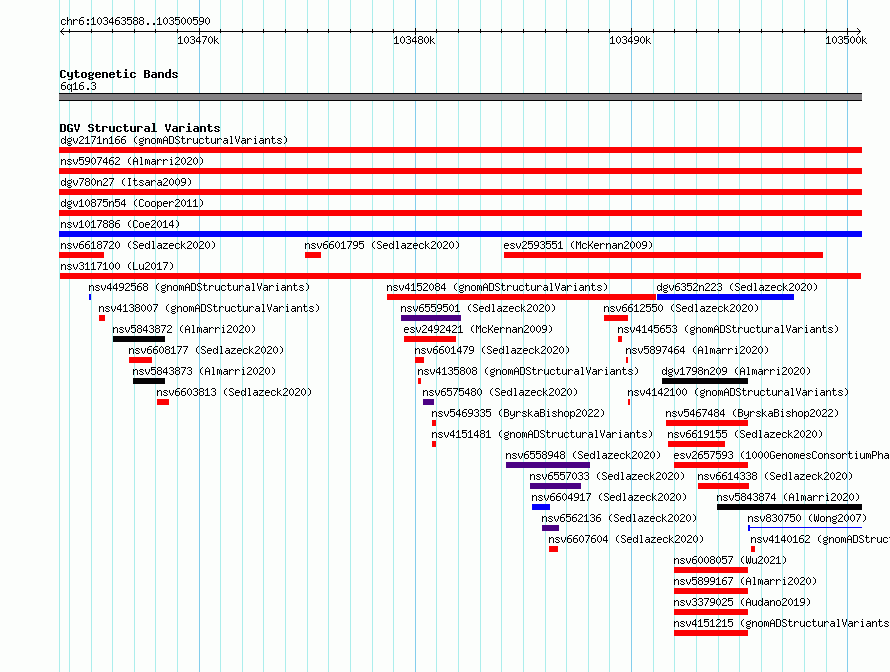890x672 pixels.
Task: Select esv2657593 1000Genomes variant label
Action: click(x=782, y=455)
